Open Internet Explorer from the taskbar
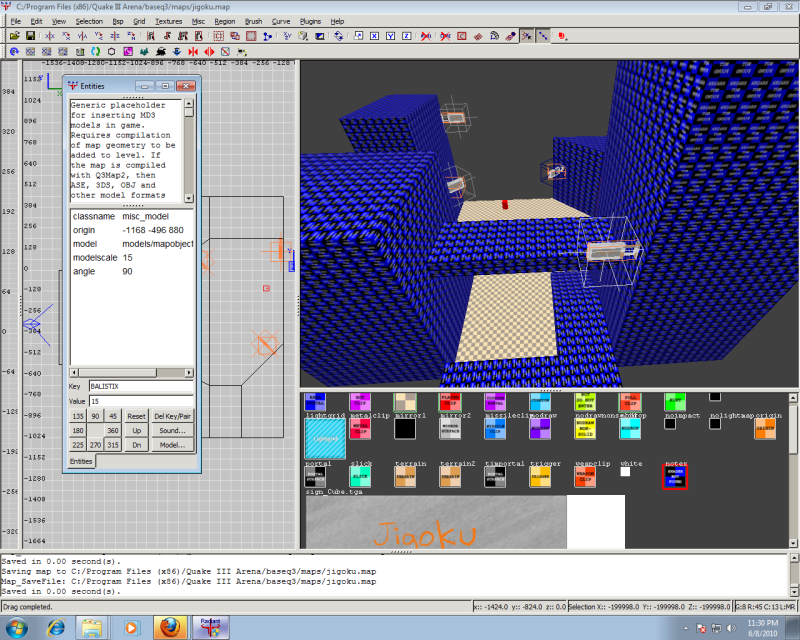The height and width of the screenshot is (640, 800). 56,628
